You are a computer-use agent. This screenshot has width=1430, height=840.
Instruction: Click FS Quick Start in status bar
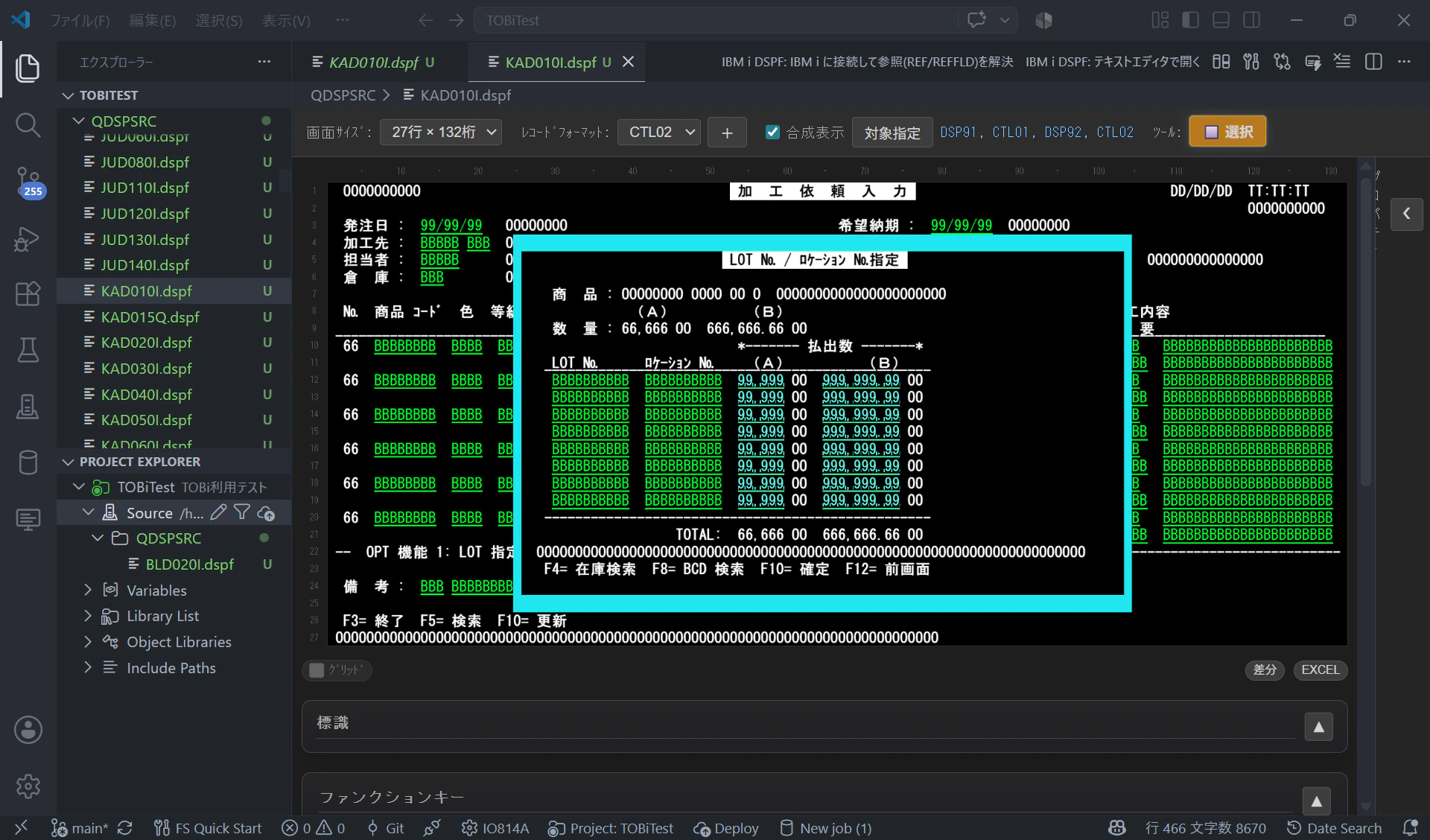[x=208, y=828]
